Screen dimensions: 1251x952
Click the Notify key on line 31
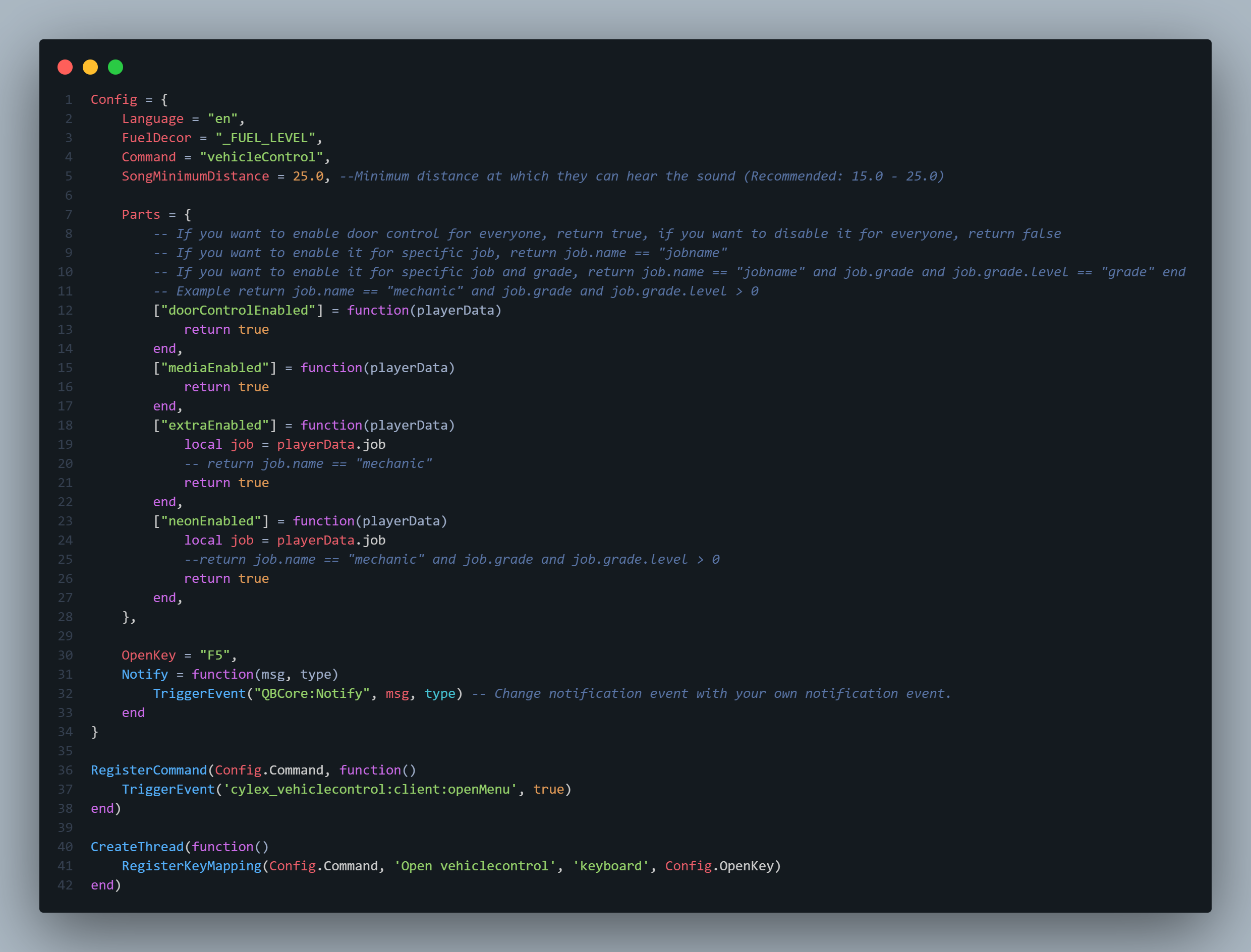point(145,674)
